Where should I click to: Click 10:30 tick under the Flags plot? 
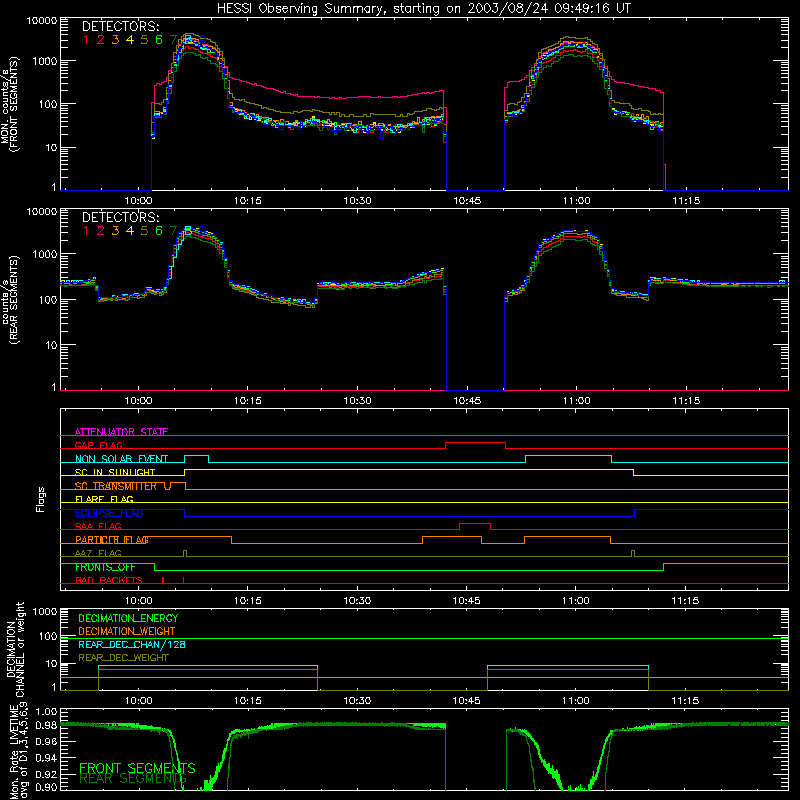pyautogui.click(x=357, y=601)
